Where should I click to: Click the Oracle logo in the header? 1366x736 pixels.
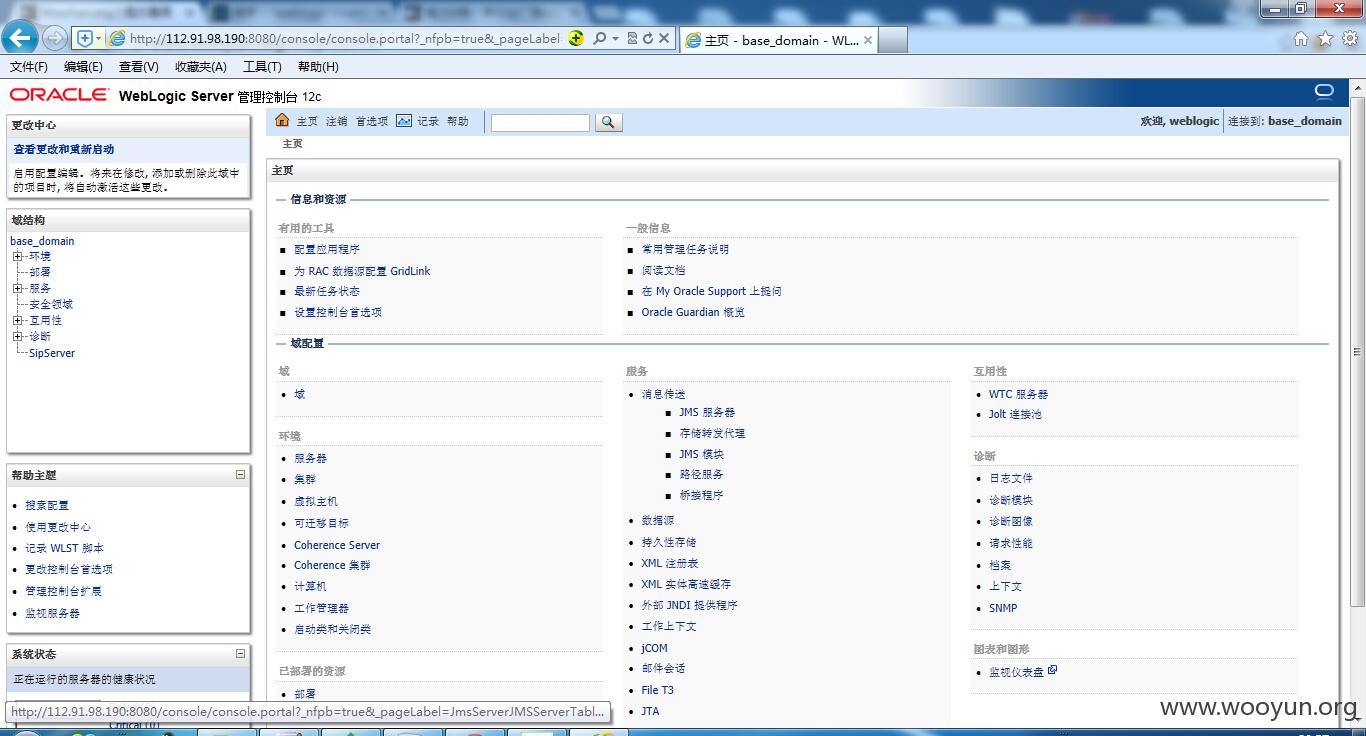[59, 94]
